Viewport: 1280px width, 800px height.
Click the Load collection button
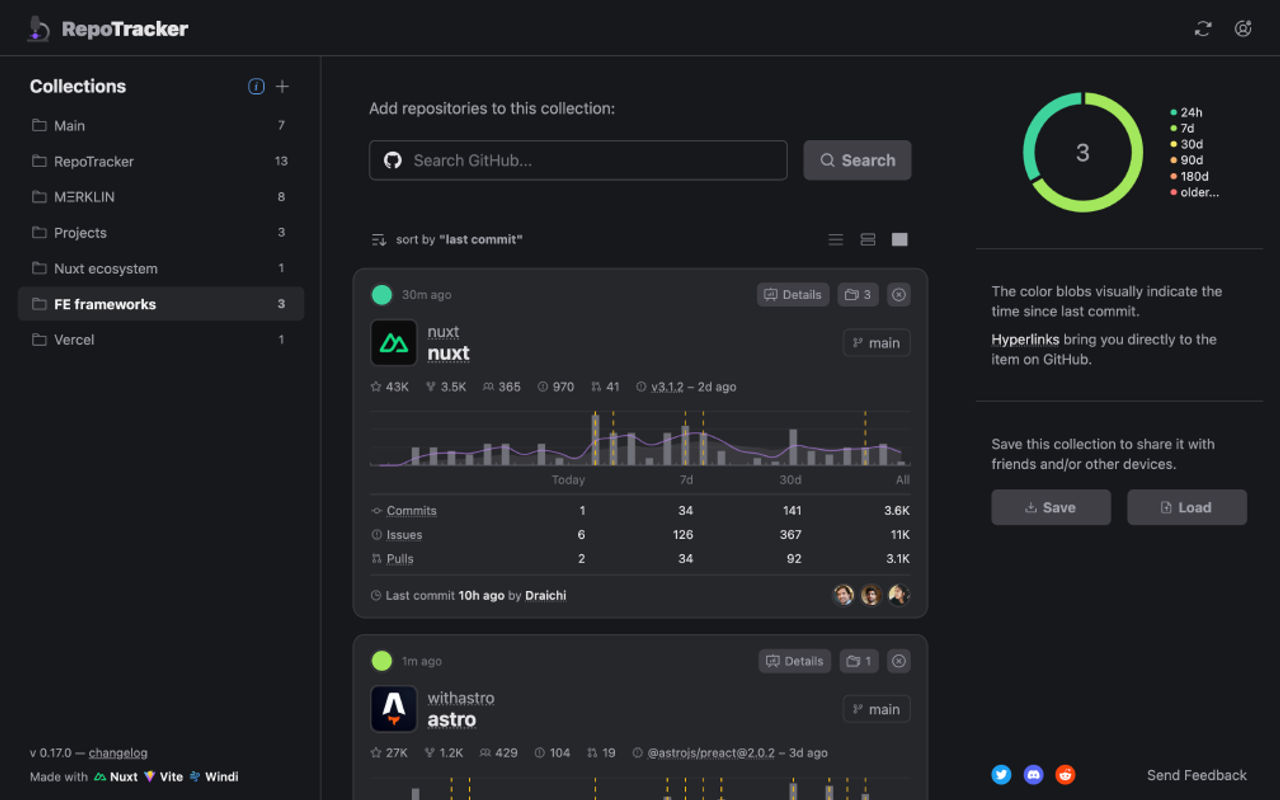[x=1187, y=507]
